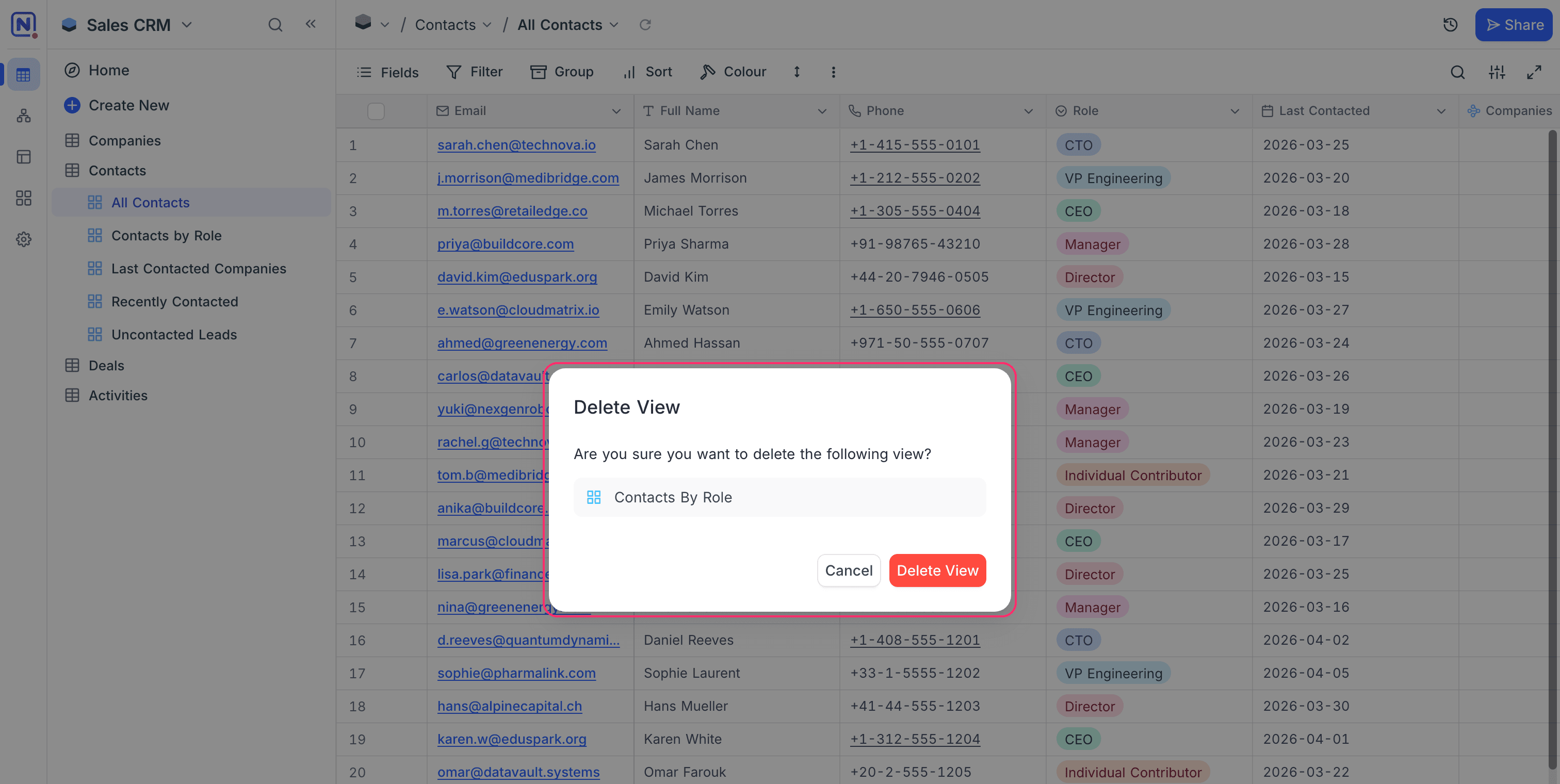Open the Role column menu chevron
The image size is (1560, 784).
click(1235, 111)
